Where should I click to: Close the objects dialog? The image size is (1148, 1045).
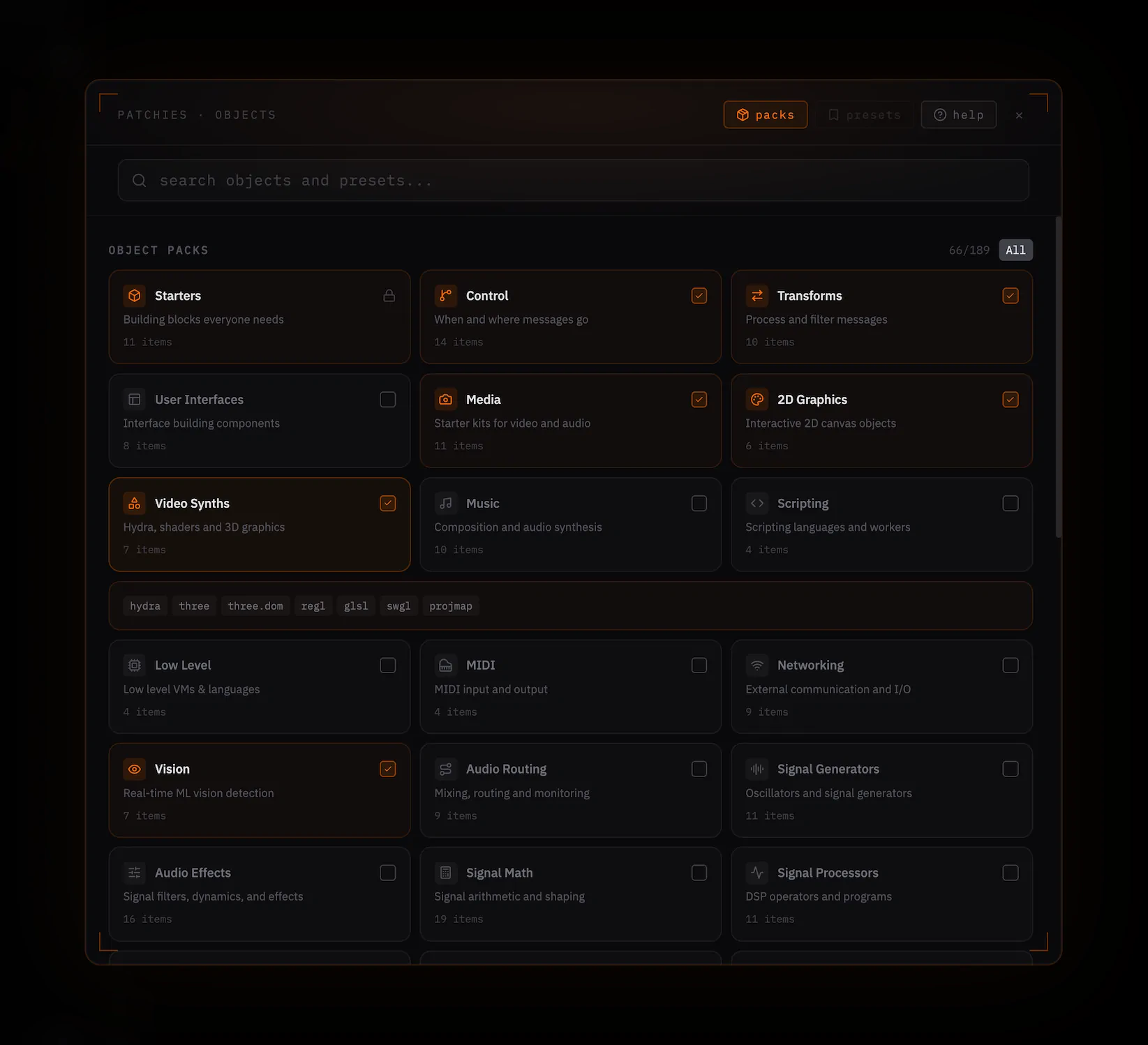tap(1019, 115)
